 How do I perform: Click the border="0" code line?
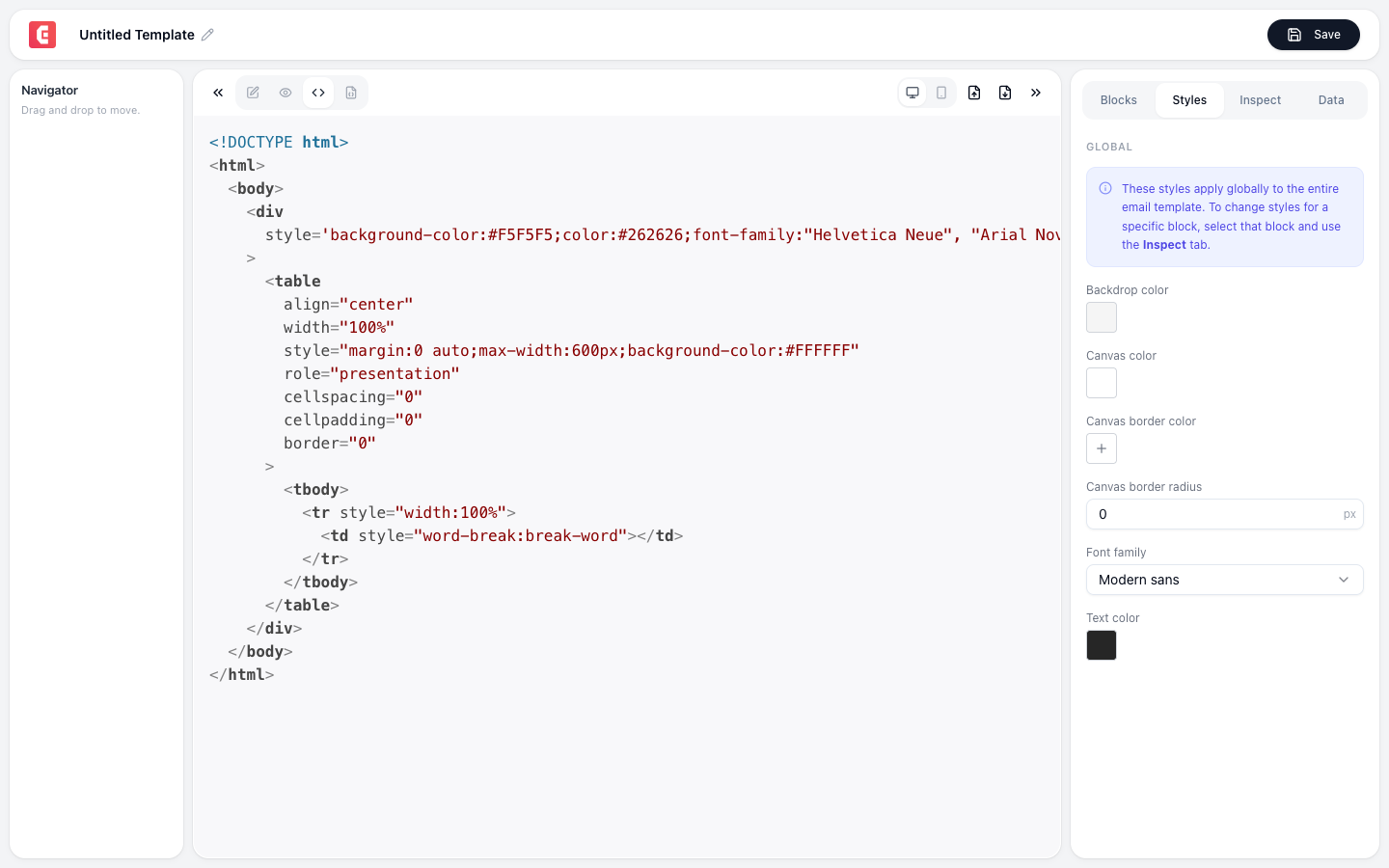point(330,443)
